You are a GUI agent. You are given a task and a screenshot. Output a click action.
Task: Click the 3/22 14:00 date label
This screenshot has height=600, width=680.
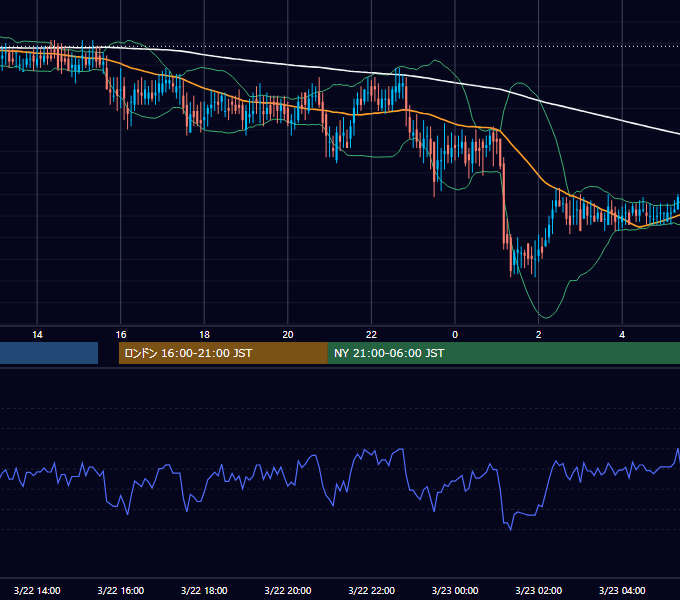[x=37, y=590]
